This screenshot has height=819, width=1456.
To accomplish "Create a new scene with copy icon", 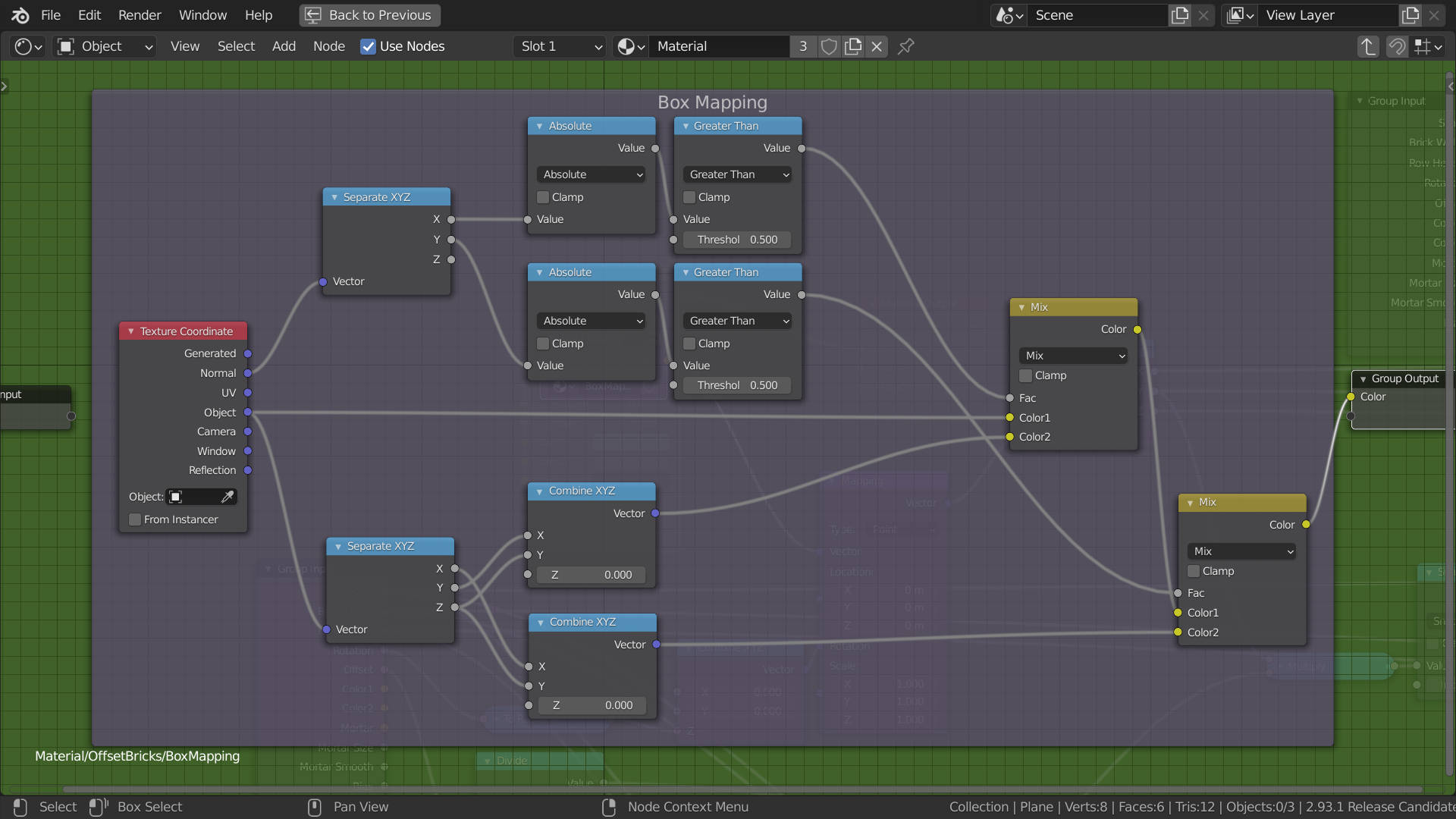I will 1180,15.
